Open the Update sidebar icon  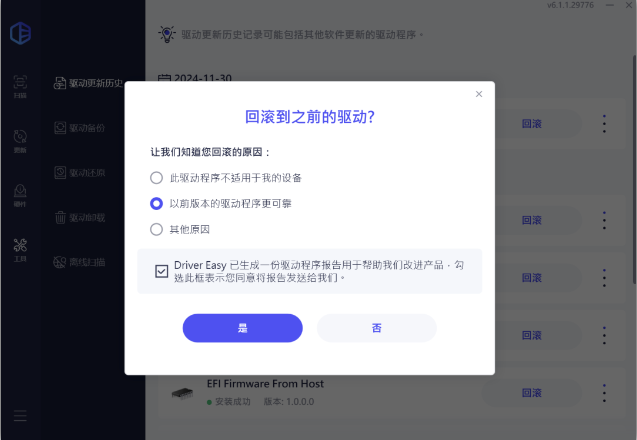click(20, 141)
